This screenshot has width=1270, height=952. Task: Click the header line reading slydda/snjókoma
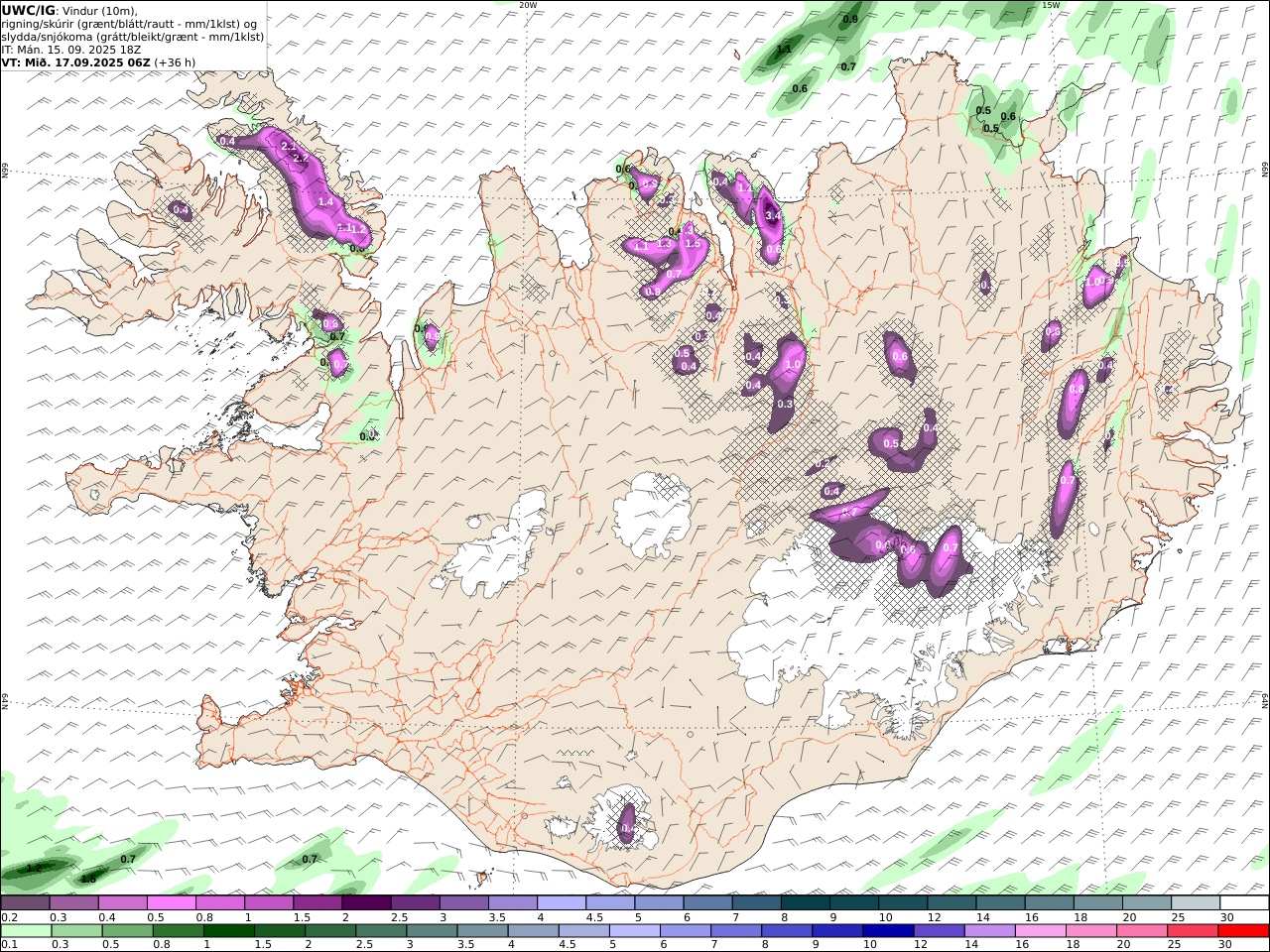click(x=133, y=37)
